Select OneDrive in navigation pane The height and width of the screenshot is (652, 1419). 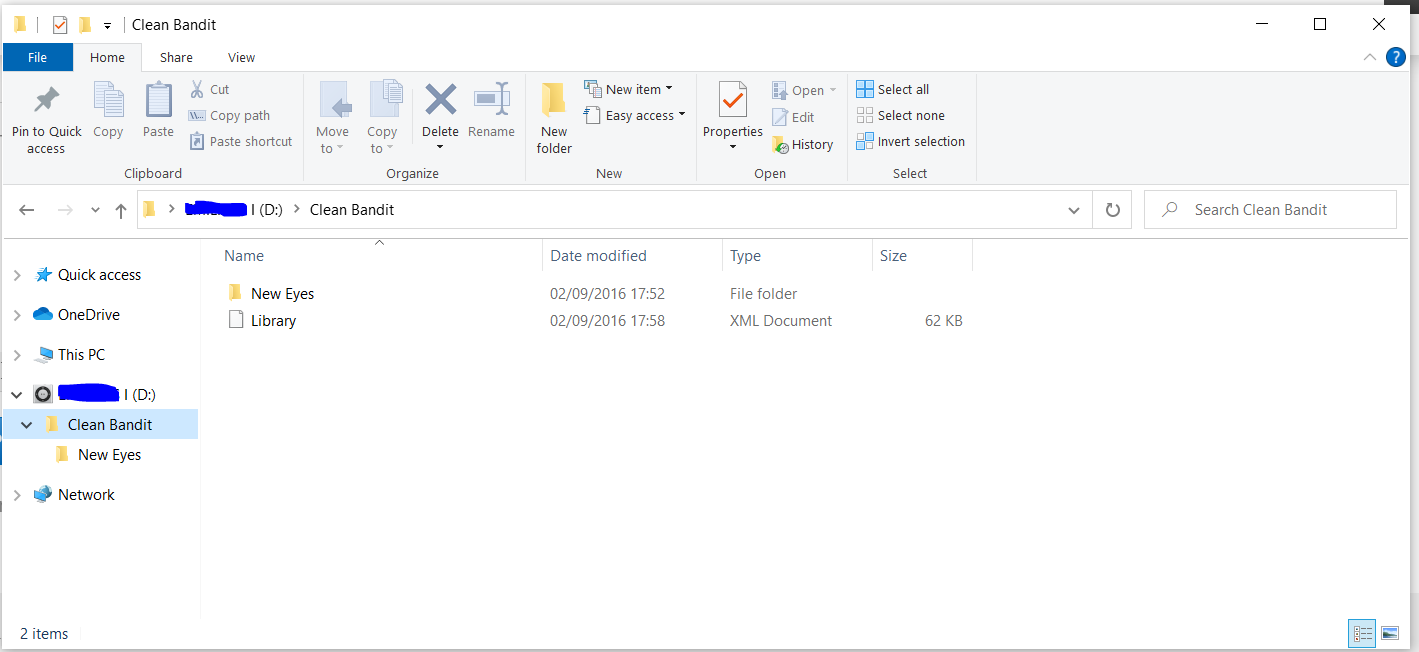pos(88,315)
